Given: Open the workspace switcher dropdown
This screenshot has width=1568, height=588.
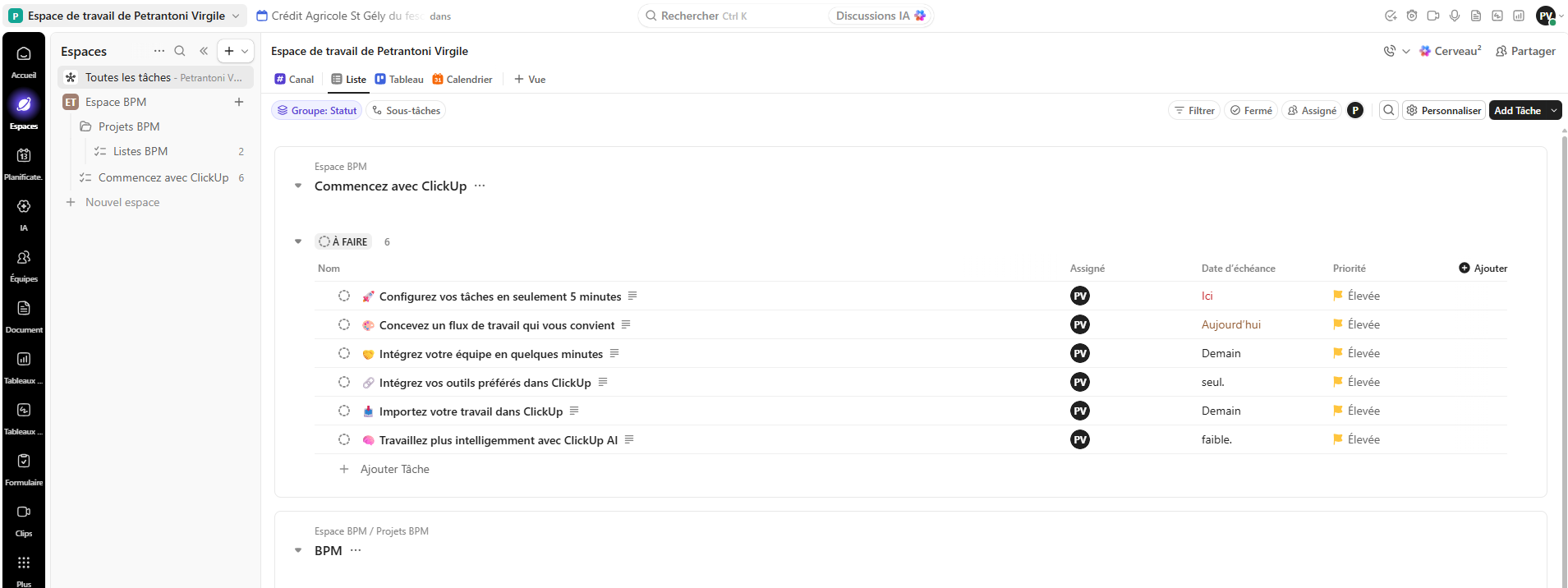Looking at the screenshot, I should point(126,16).
